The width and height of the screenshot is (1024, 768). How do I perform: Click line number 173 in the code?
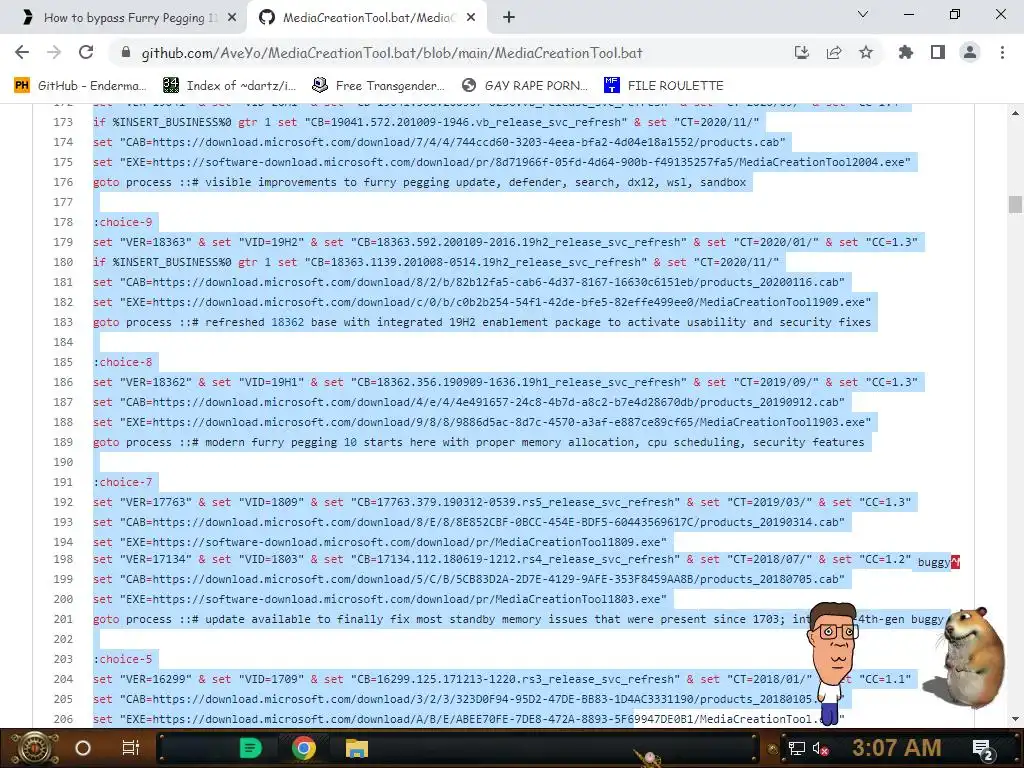[63, 122]
